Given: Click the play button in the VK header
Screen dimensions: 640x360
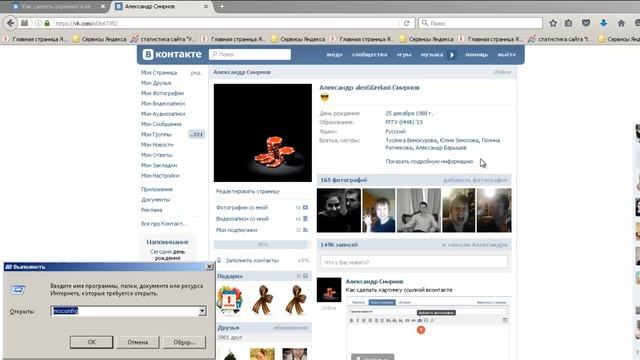Looking at the screenshot, I should tap(452, 54).
